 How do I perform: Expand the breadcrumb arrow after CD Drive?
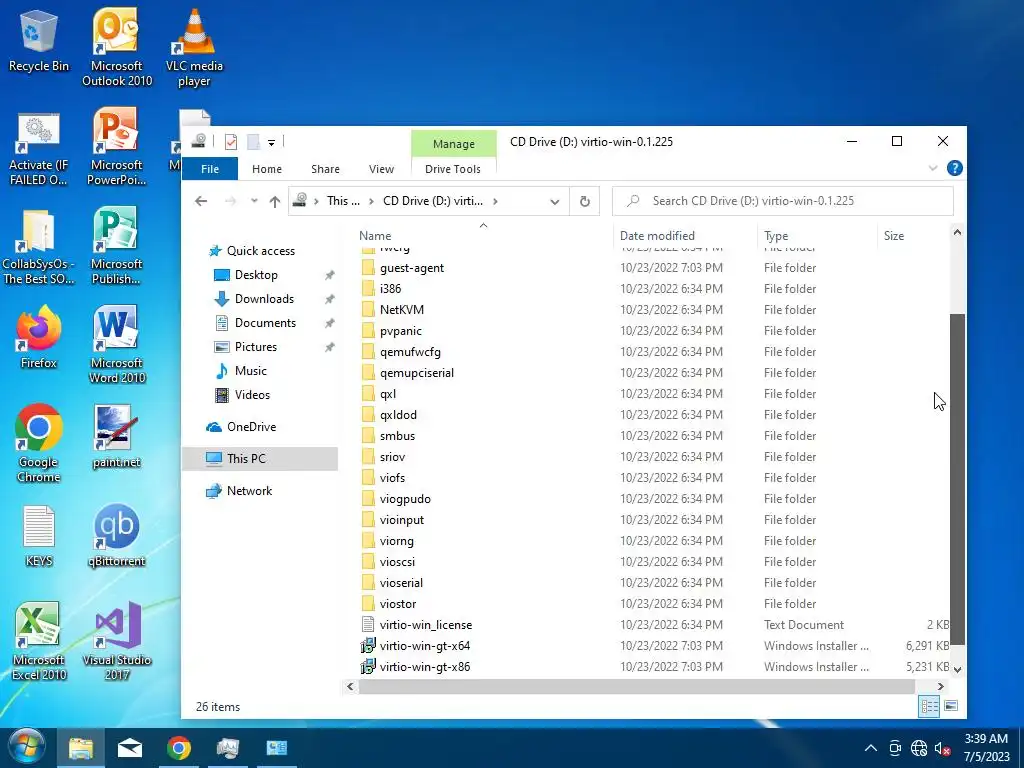coord(496,201)
